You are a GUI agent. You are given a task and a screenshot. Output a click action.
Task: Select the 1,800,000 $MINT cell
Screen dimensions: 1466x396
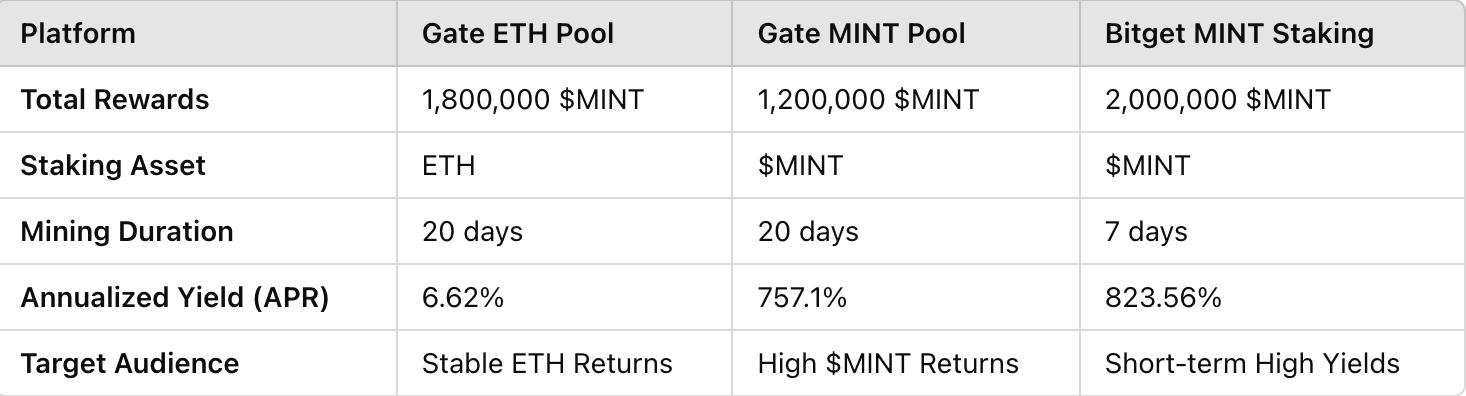[x=565, y=99]
